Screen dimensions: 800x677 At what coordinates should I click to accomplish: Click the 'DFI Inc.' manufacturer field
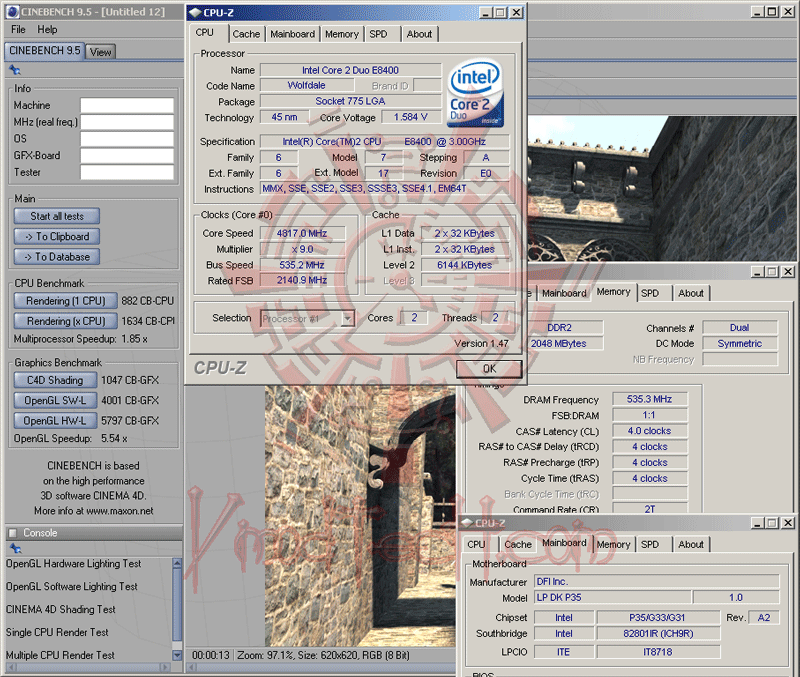[657, 582]
